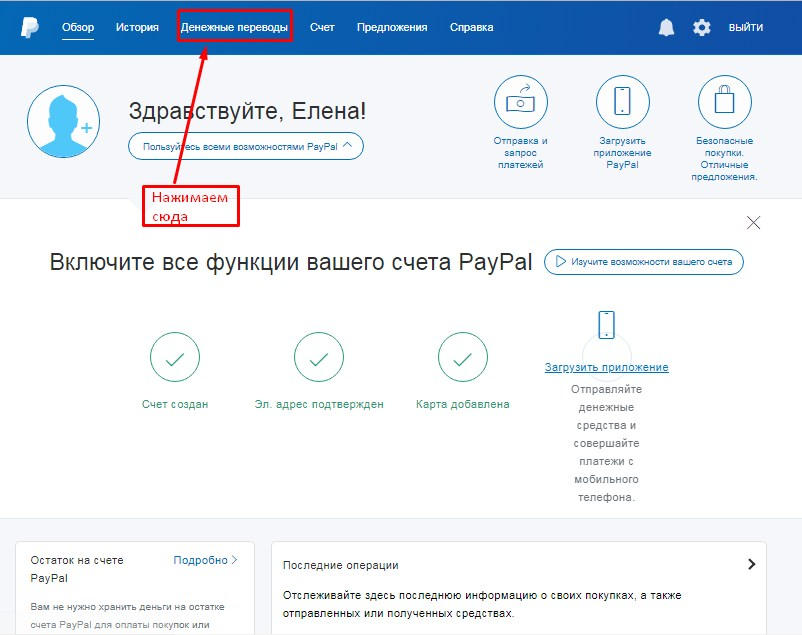Click the 'Эл. адрес подтвержден' checkmark circle
Viewport: 802px width, 635px height.
pyautogui.click(x=319, y=357)
